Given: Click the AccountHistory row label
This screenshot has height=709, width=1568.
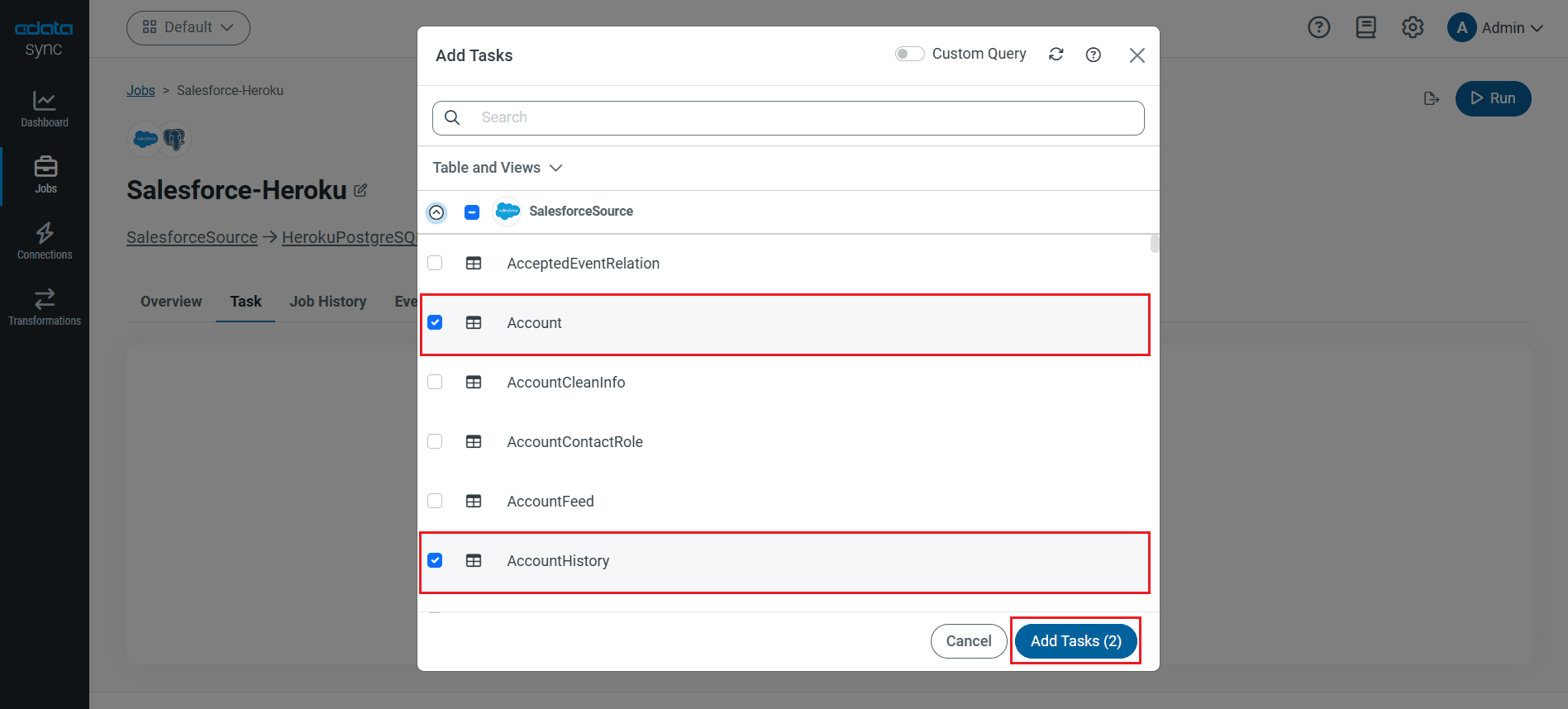Looking at the screenshot, I should [558, 561].
